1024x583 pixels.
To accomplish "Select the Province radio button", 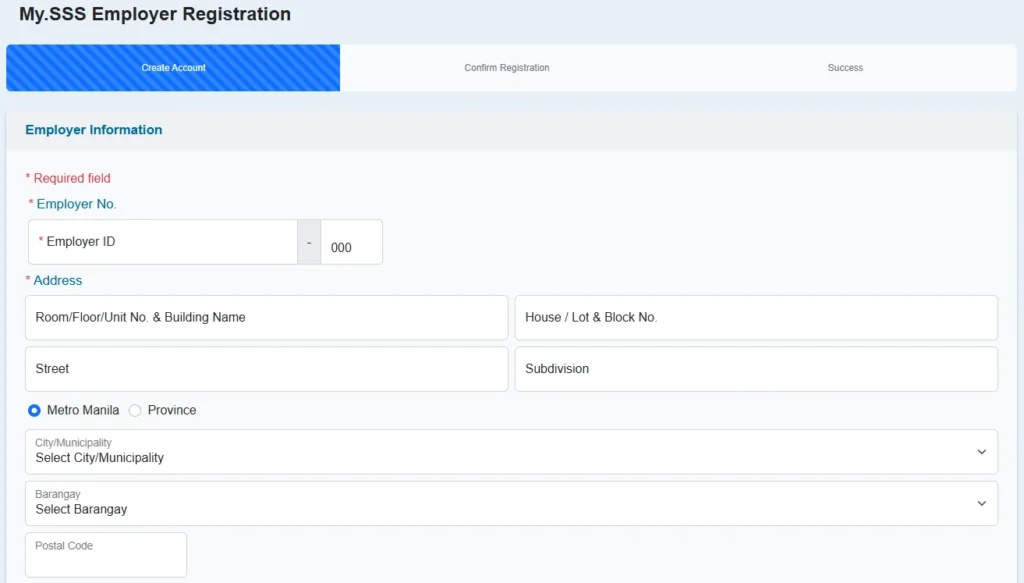I will click(x=135, y=411).
